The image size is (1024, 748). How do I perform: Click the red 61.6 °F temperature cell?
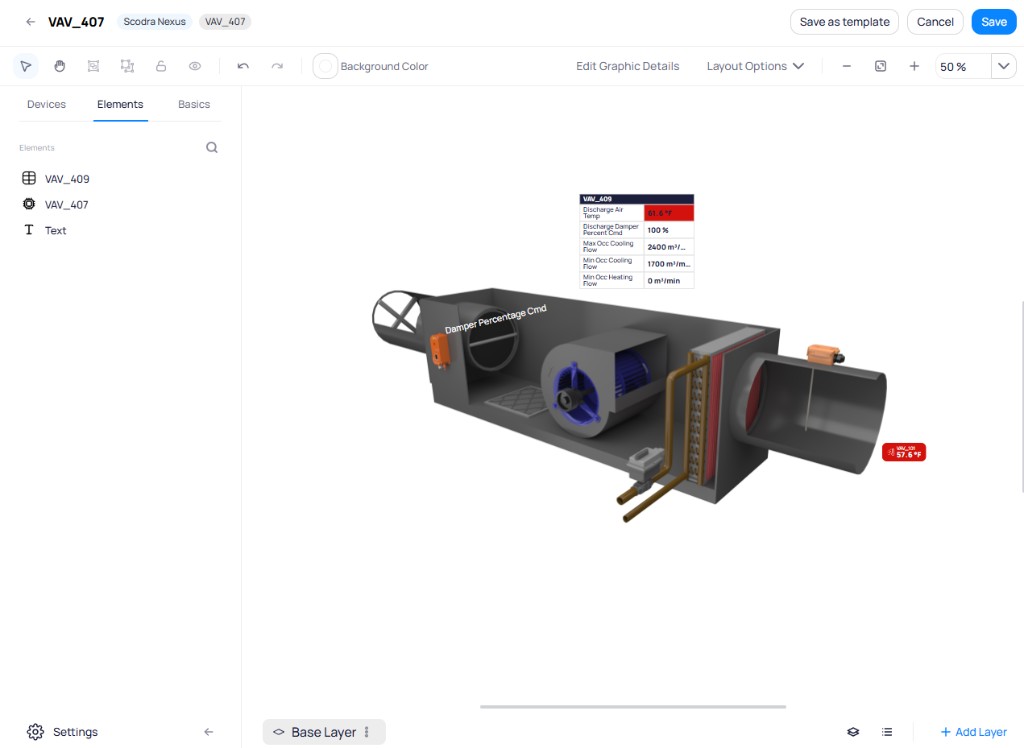(669, 213)
